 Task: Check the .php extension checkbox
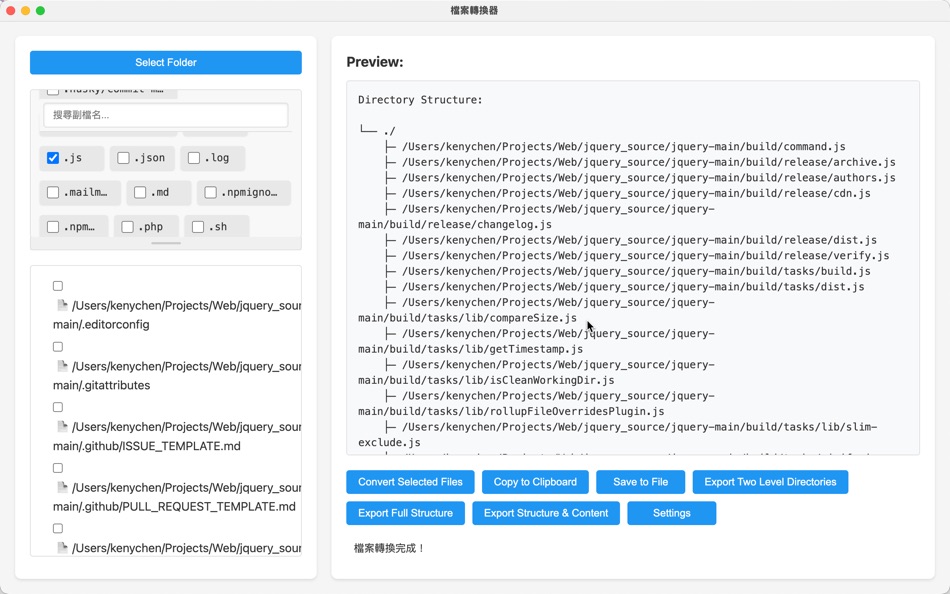pos(127,227)
